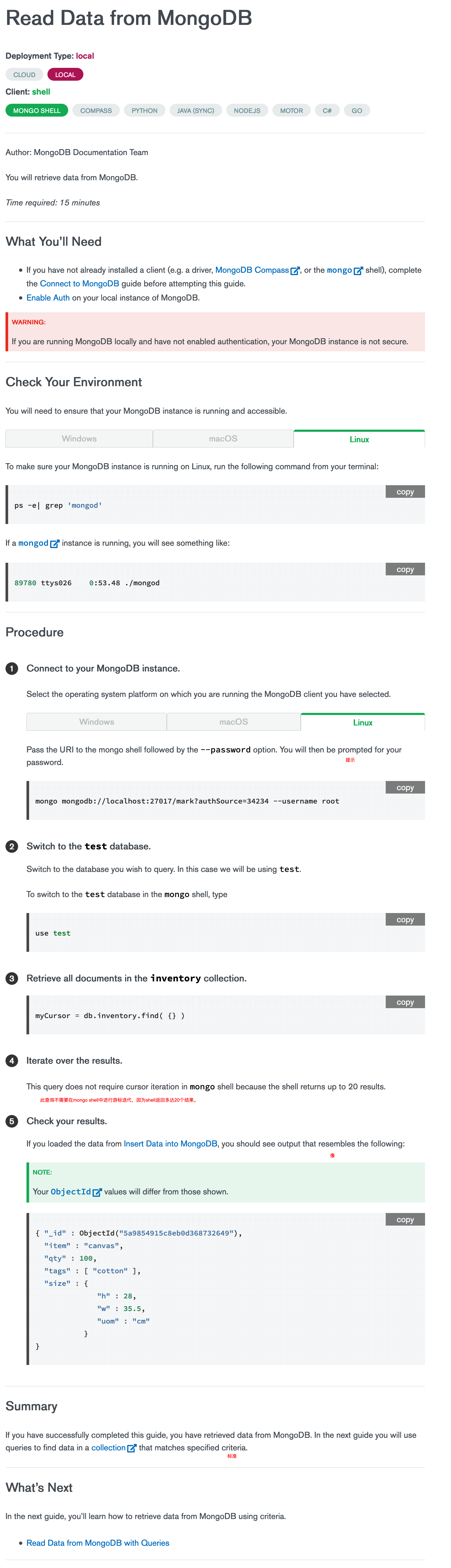This screenshot has width=451, height=1568.
Task: Choose the GO client pill
Action: pos(357,110)
